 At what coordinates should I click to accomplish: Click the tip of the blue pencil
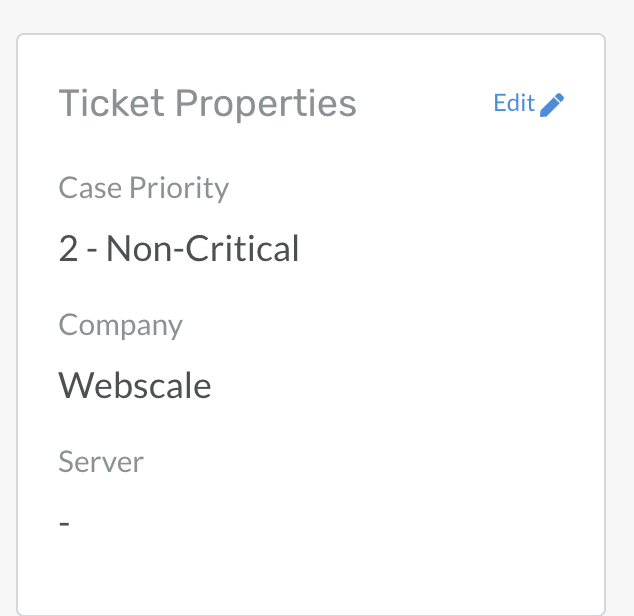click(543, 113)
